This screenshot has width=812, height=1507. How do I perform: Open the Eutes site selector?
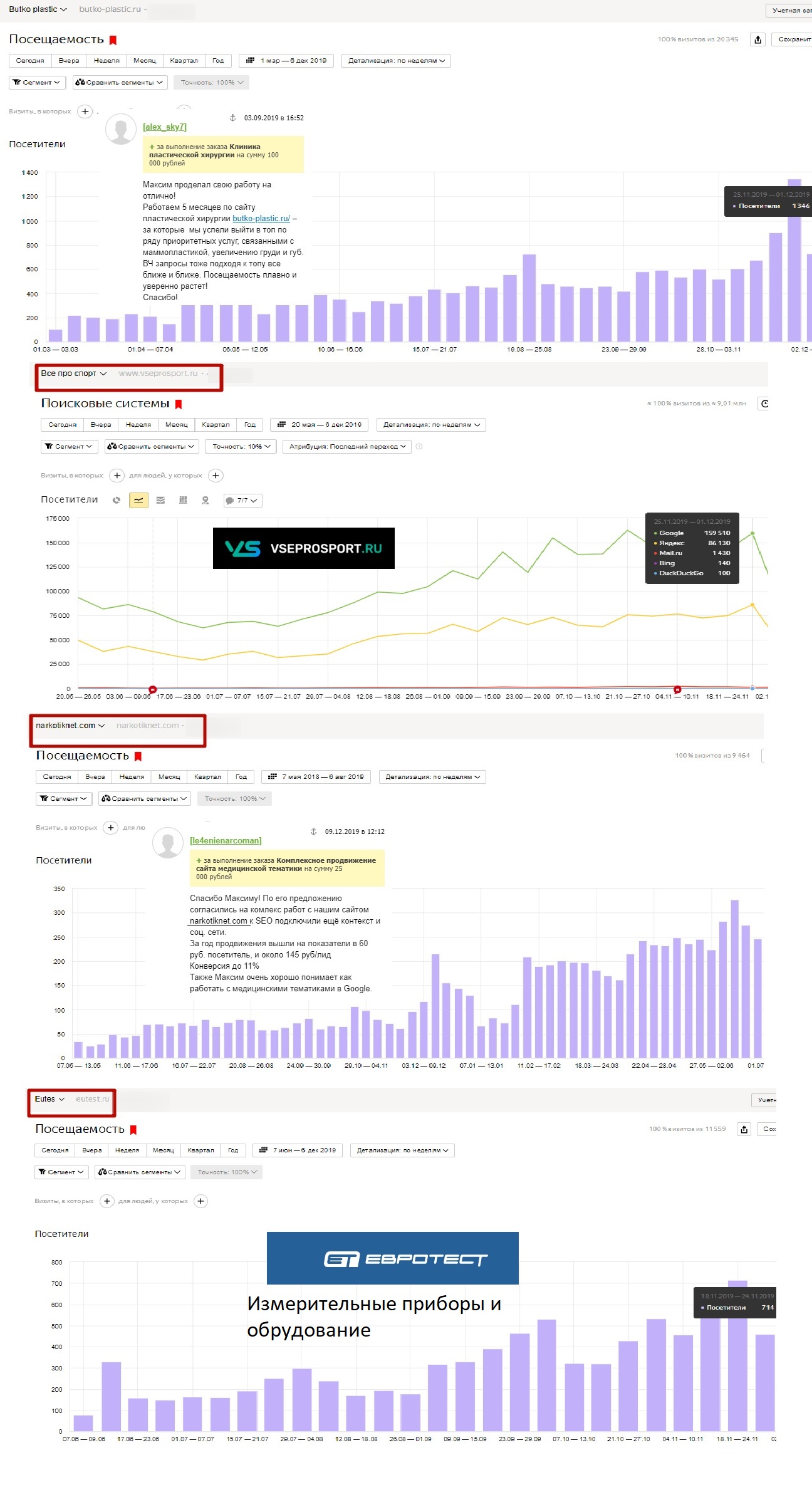pos(49,1099)
